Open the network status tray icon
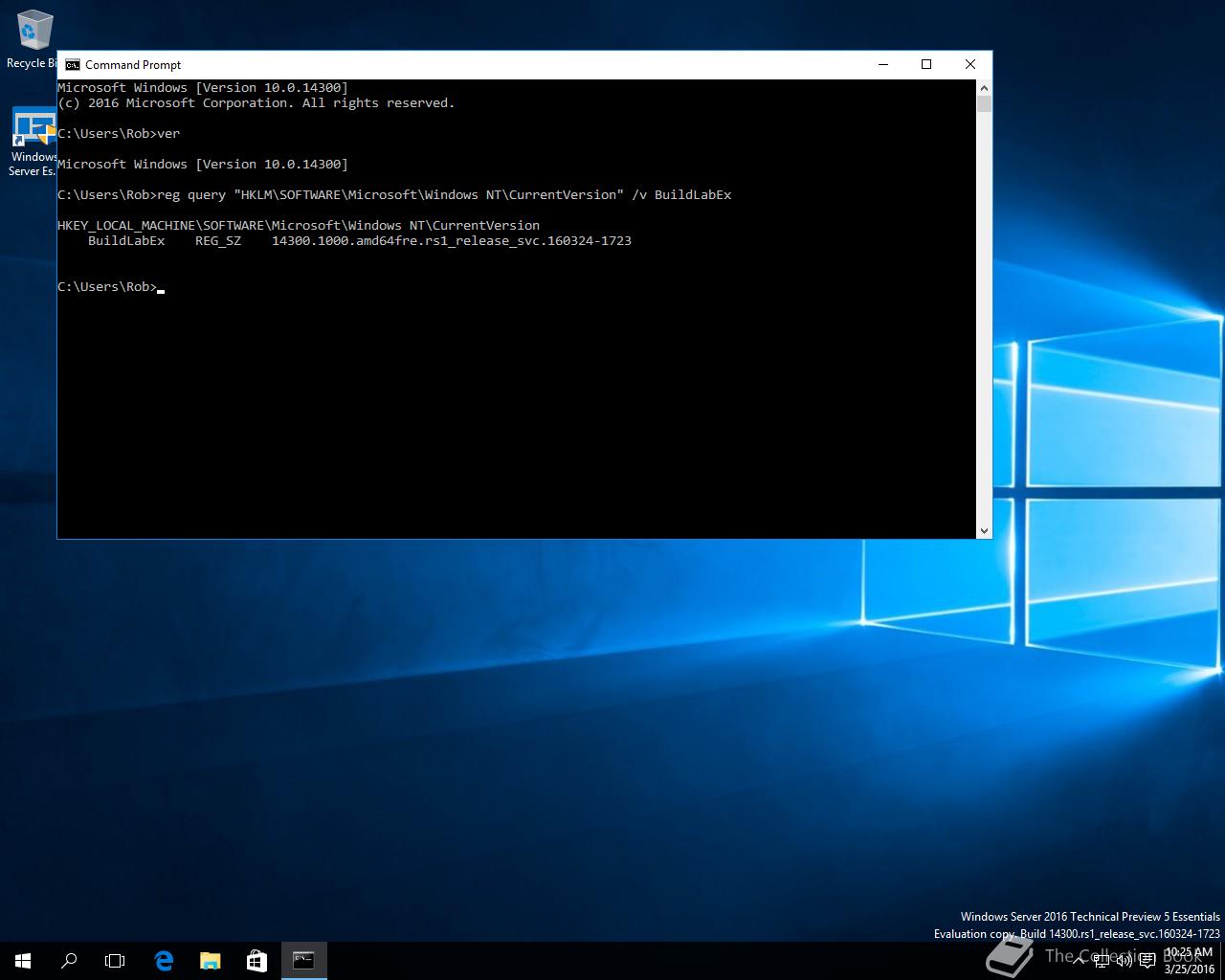The image size is (1225, 980). pos(1102,961)
